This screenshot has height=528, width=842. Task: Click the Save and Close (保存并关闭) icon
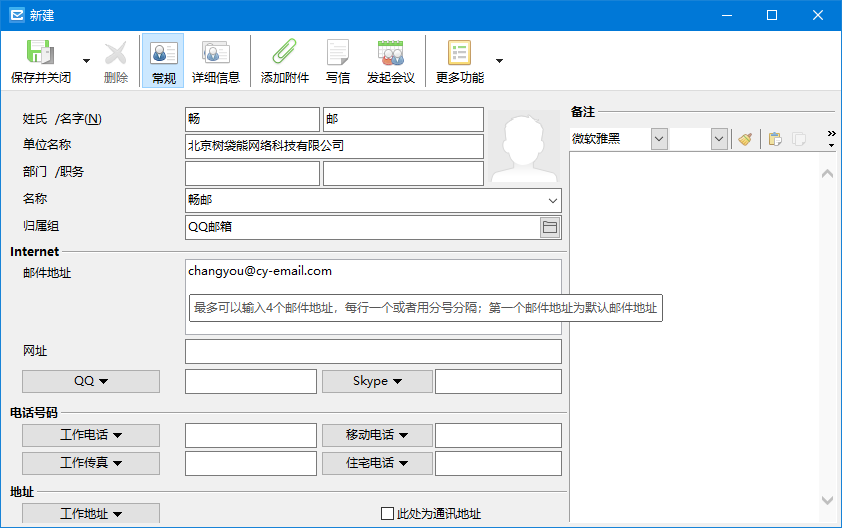coord(41,53)
